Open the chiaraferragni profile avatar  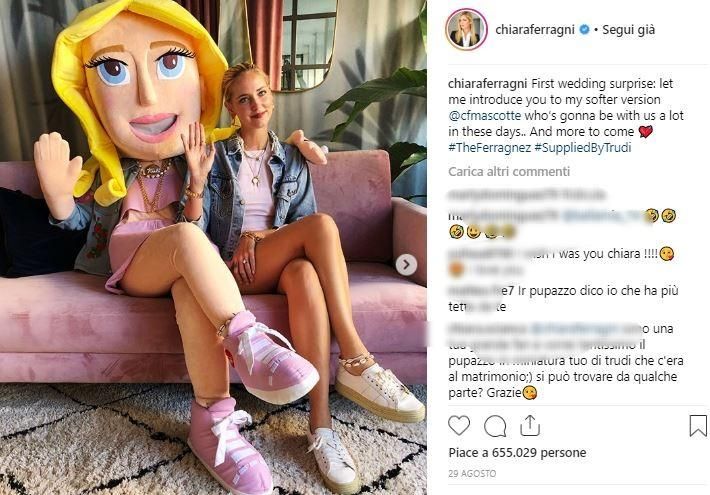click(x=466, y=29)
